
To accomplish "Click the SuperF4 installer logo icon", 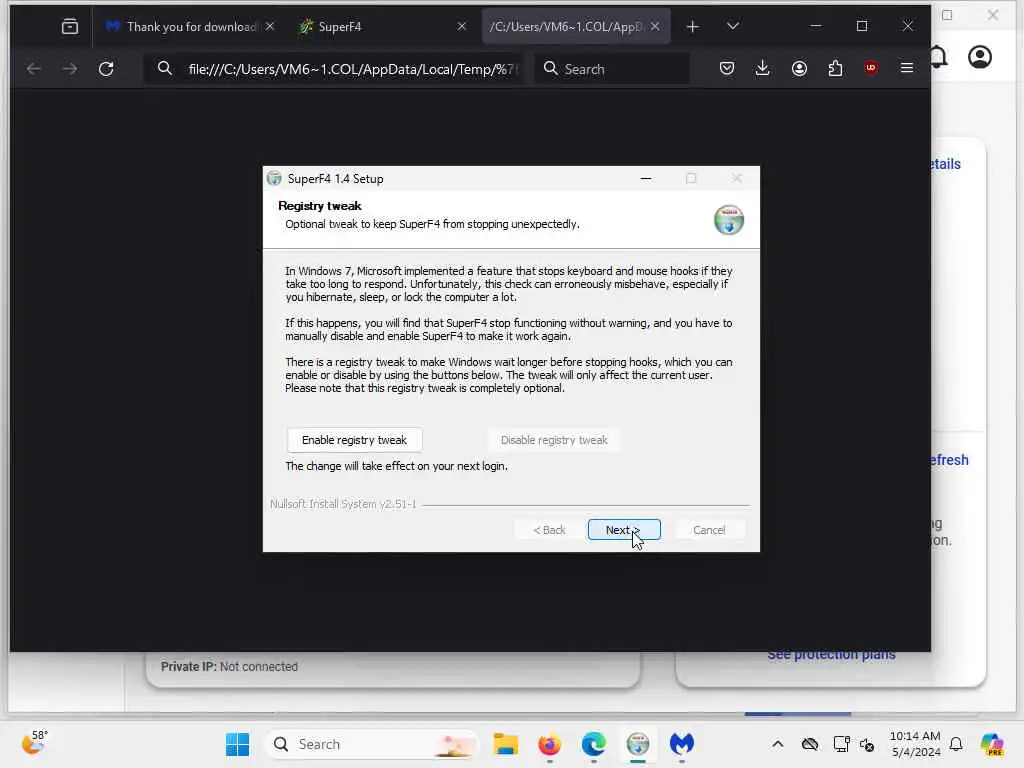I will tap(728, 219).
